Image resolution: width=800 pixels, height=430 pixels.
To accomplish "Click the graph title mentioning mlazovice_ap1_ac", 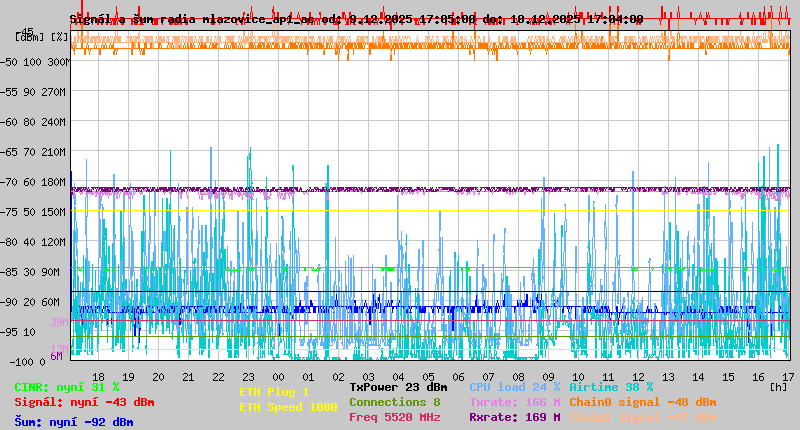I will 356,19.
